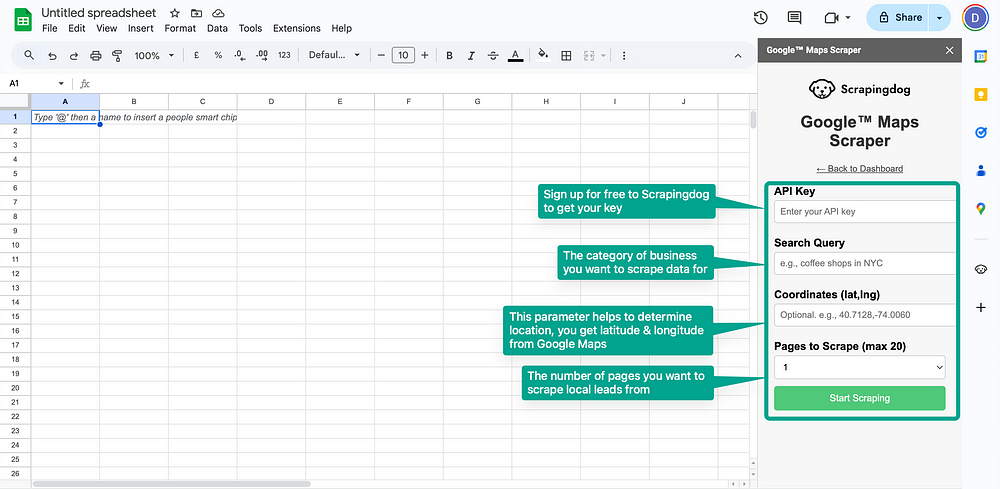1000x489 pixels.
Task: Click the API Key input field
Action: click(865, 211)
